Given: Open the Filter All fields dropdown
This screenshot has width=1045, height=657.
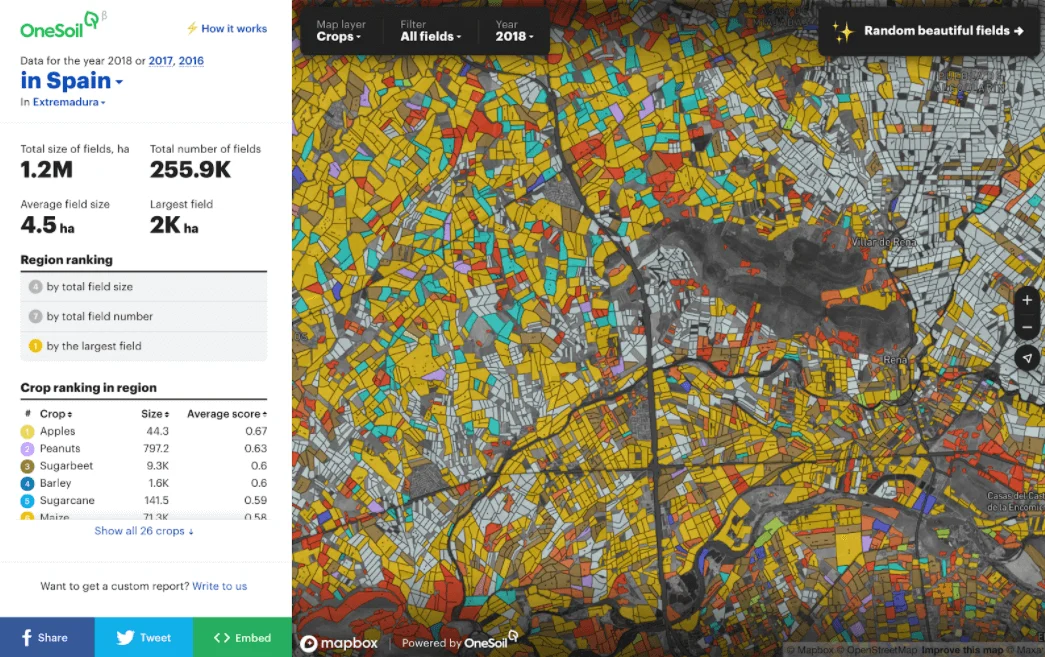Looking at the screenshot, I should coord(431,31).
